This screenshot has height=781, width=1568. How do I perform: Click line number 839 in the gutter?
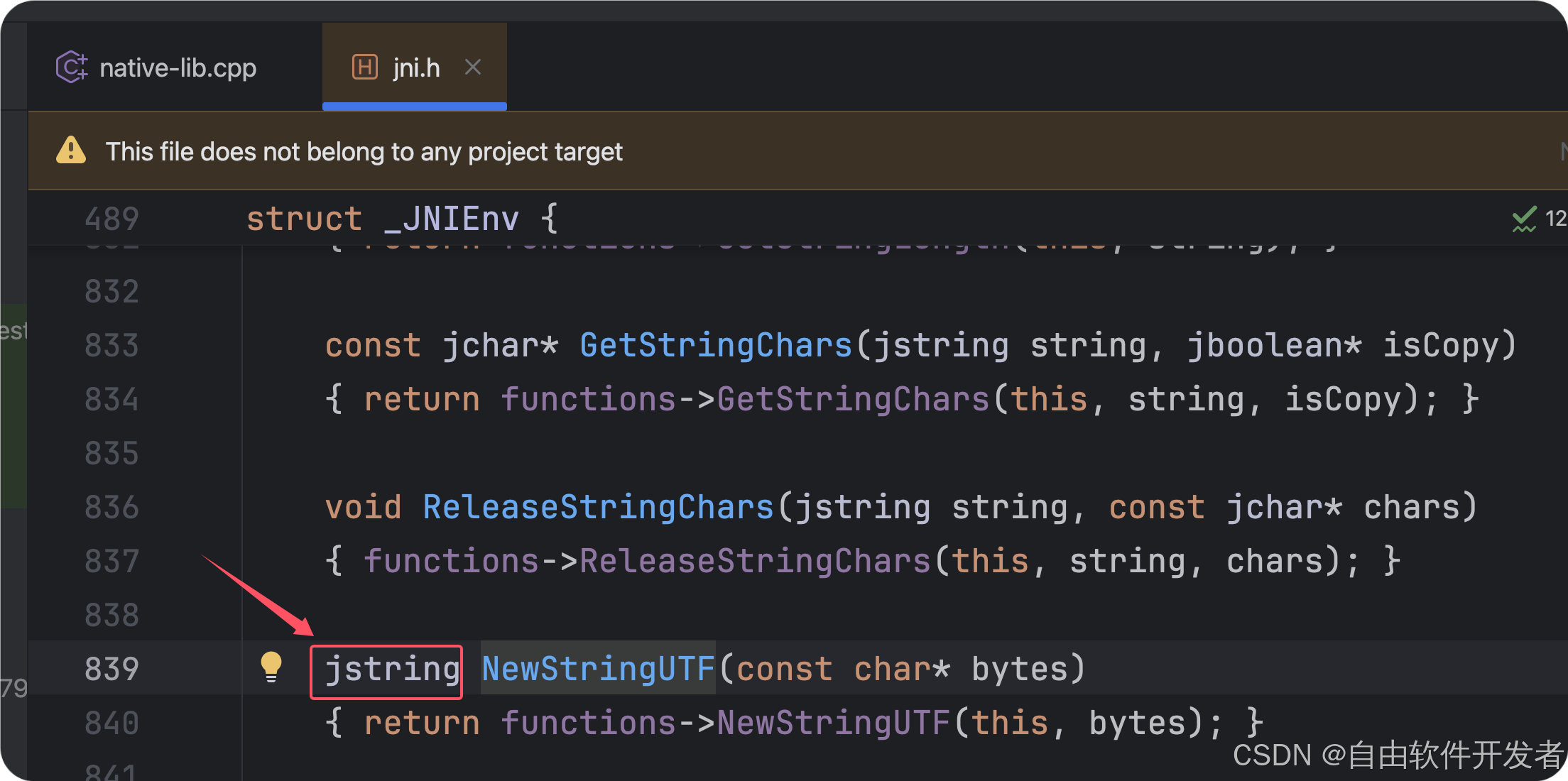[x=111, y=669]
